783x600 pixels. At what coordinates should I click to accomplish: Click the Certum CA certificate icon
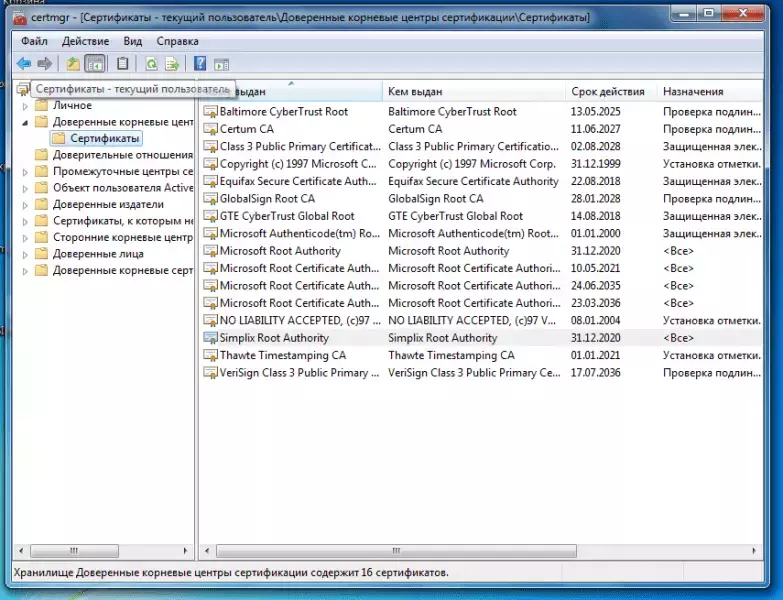point(210,129)
